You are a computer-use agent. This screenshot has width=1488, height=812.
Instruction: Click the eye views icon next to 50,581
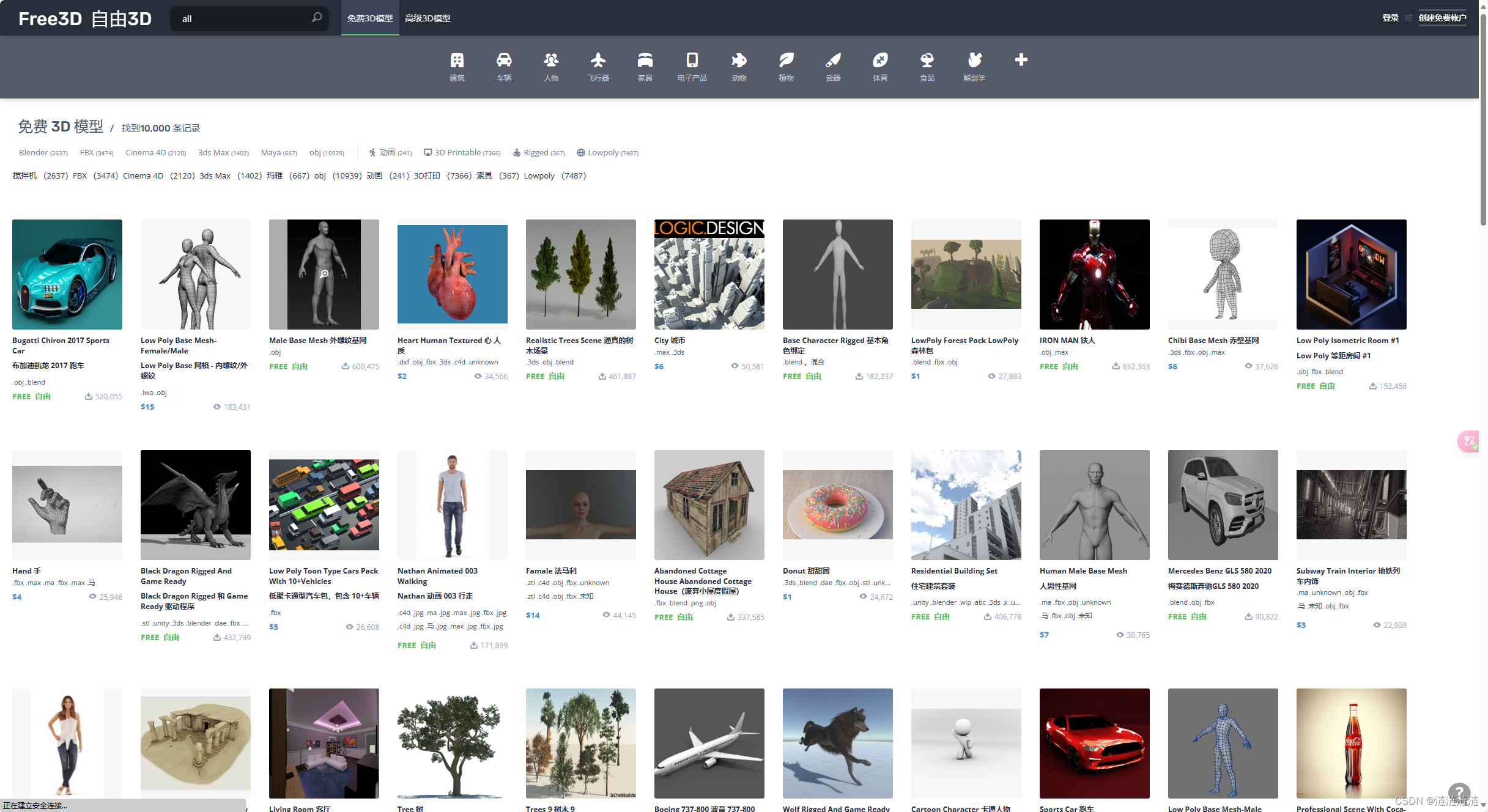735,366
